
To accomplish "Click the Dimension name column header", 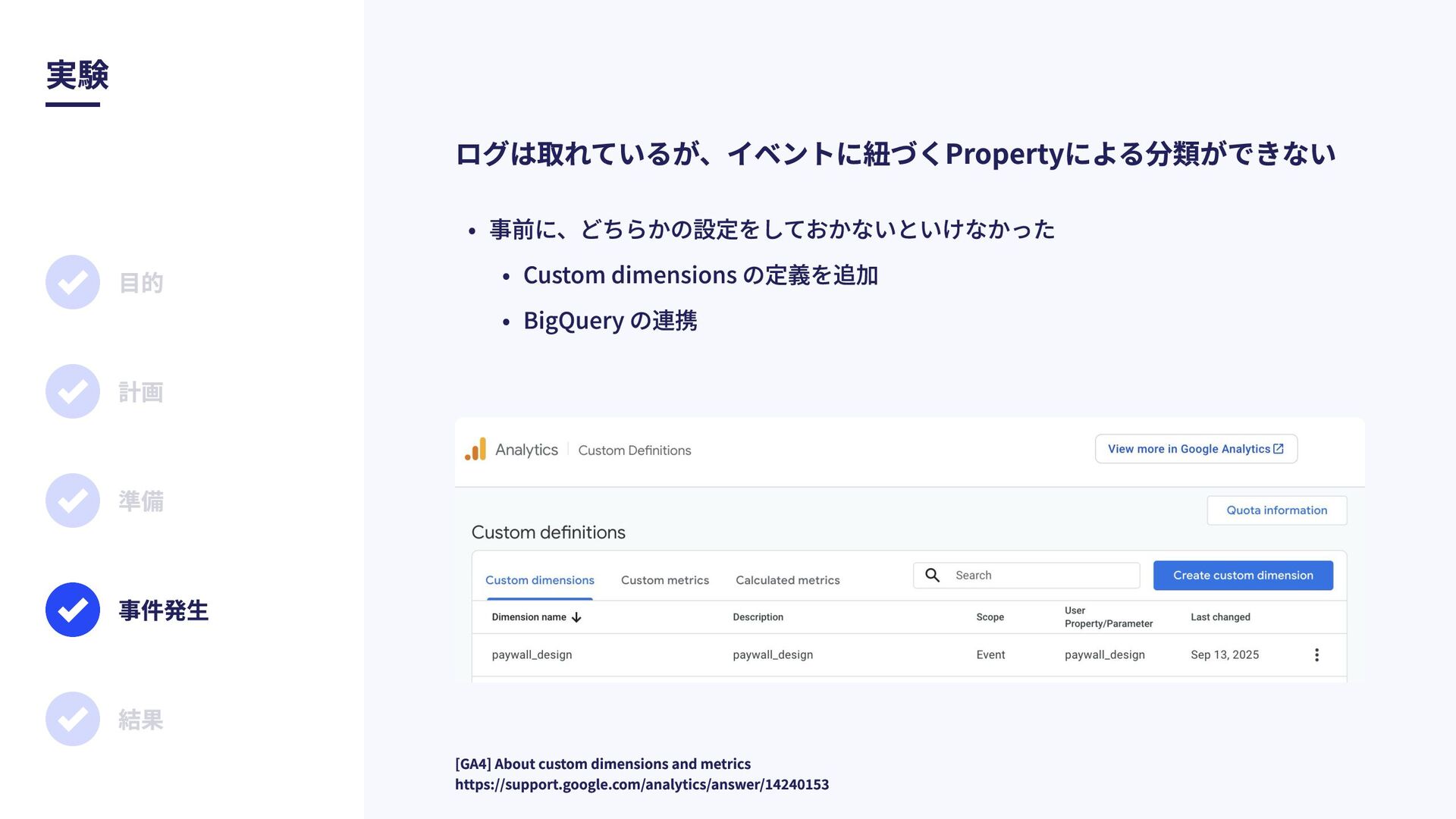I will point(529,617).
